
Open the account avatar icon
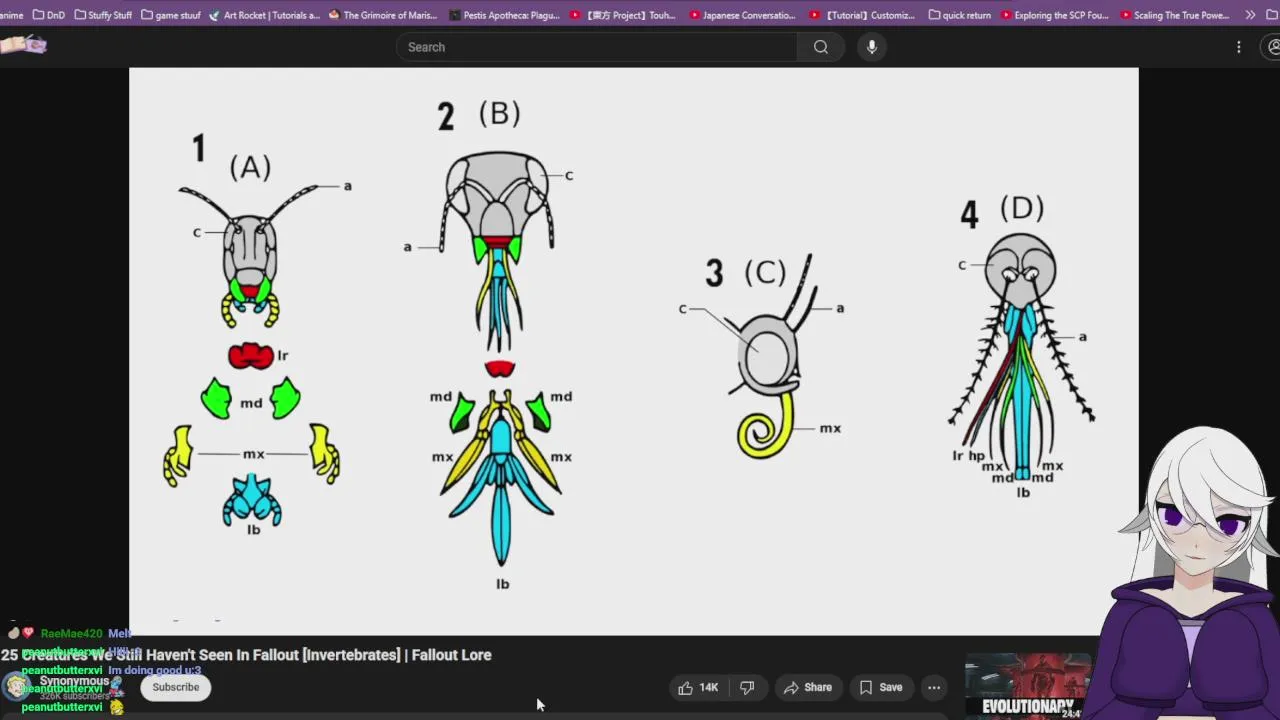coord(1273,47)
